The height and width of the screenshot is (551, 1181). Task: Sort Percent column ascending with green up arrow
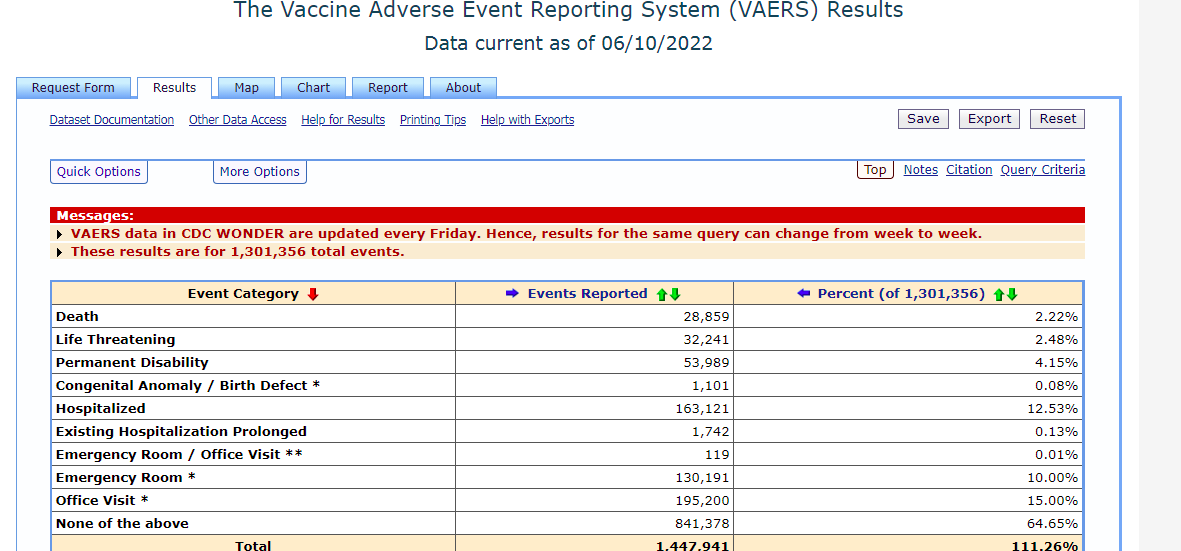click(999, 294)
